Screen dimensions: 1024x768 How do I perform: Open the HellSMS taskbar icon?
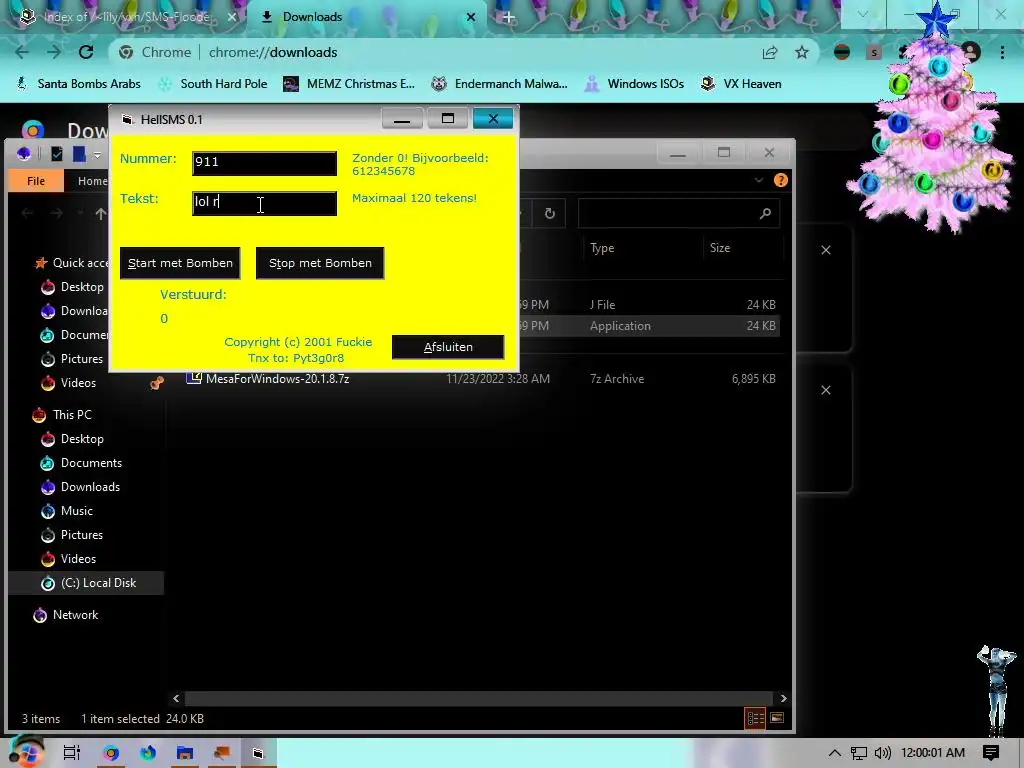tap(258, 753)
